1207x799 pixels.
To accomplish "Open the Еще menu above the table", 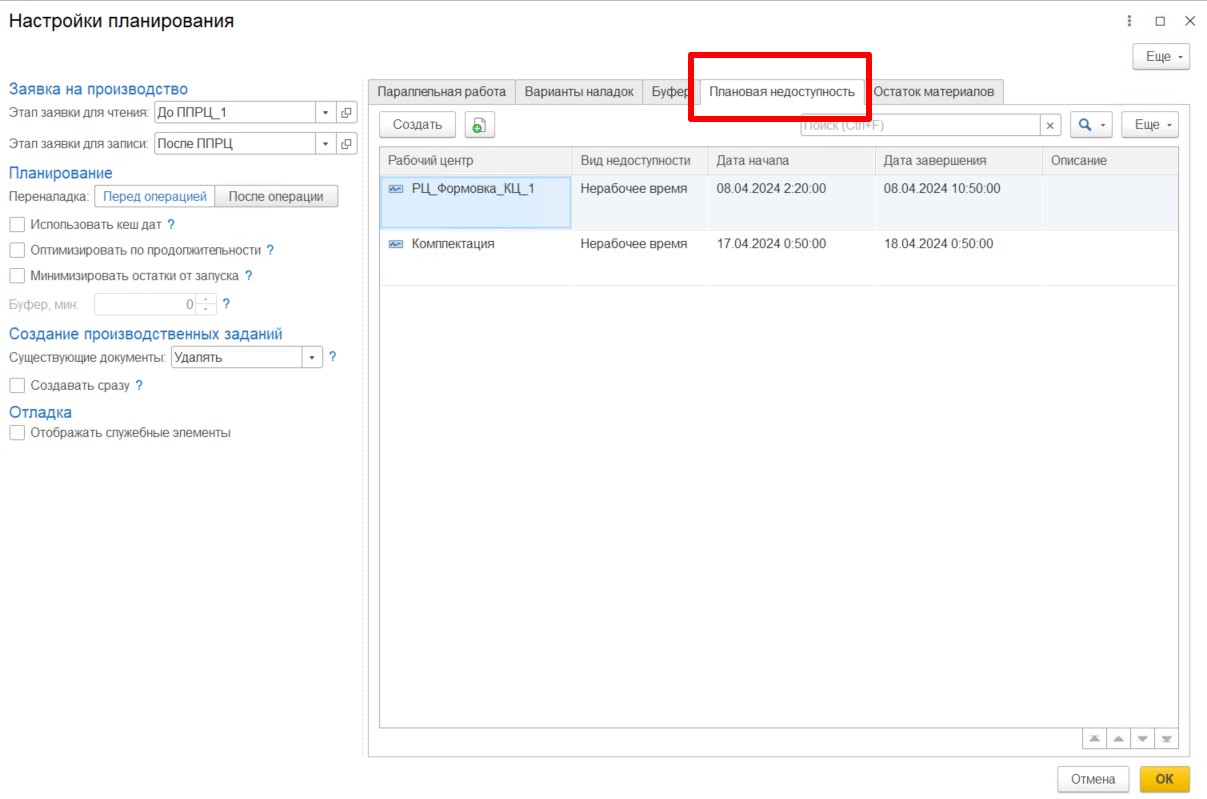I will [x=1150, y=125].
